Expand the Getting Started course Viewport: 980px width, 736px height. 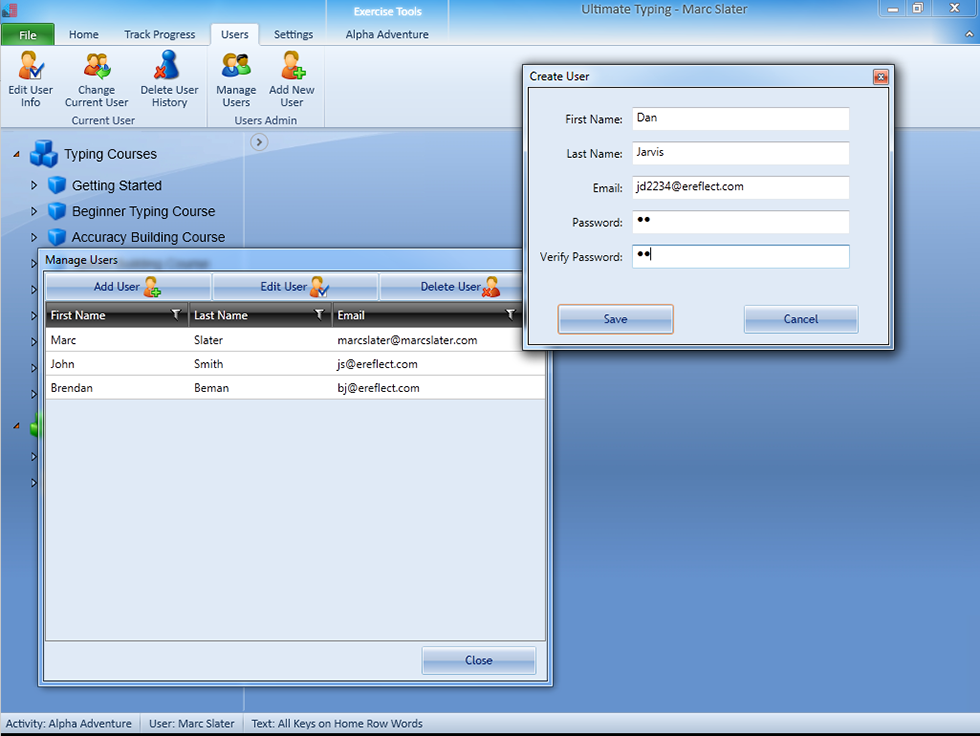[34, 185]
